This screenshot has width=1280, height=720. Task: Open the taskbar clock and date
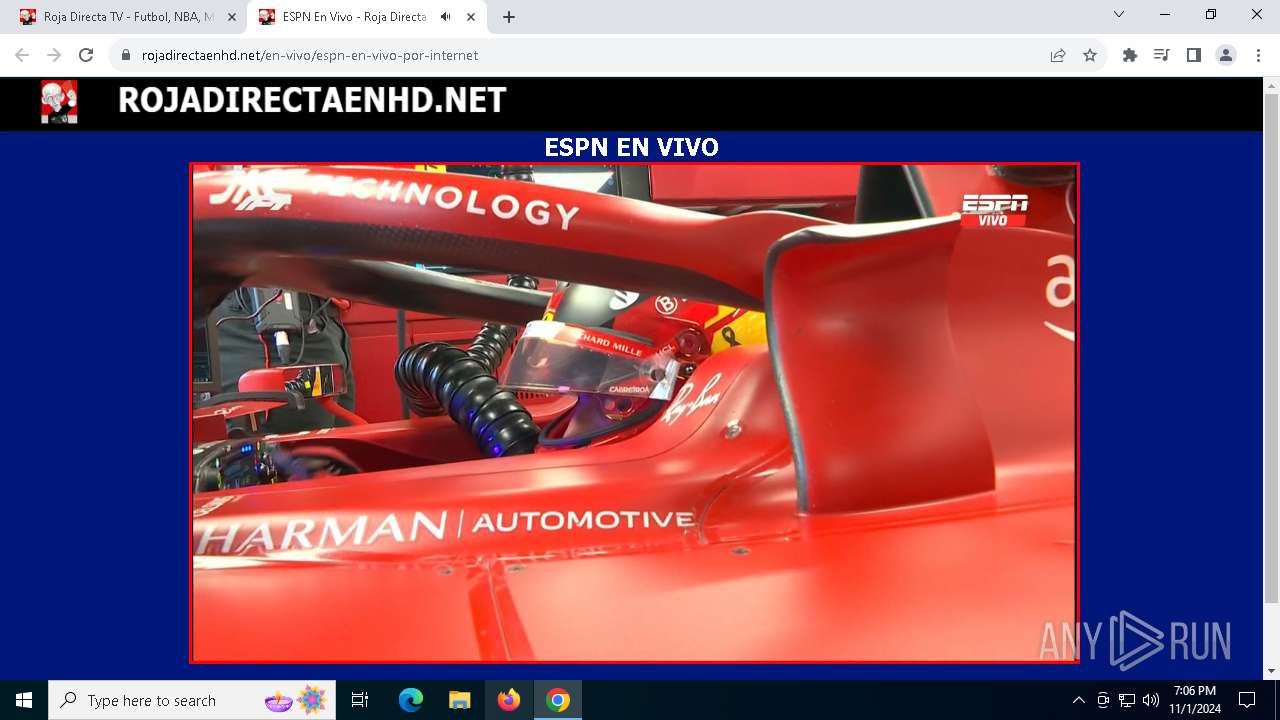pyautogui.click(x=1195, y=700)
